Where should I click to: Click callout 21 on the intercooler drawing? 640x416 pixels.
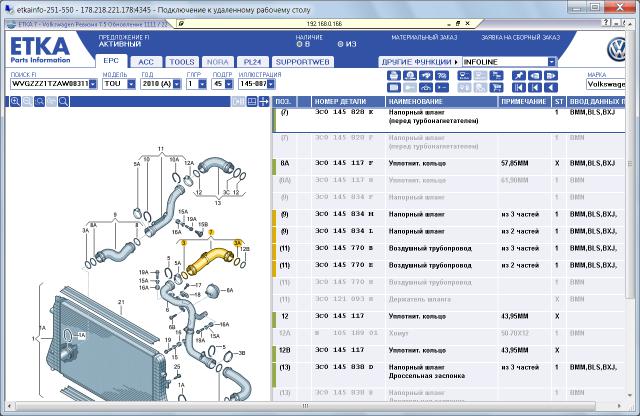(121, 303)
